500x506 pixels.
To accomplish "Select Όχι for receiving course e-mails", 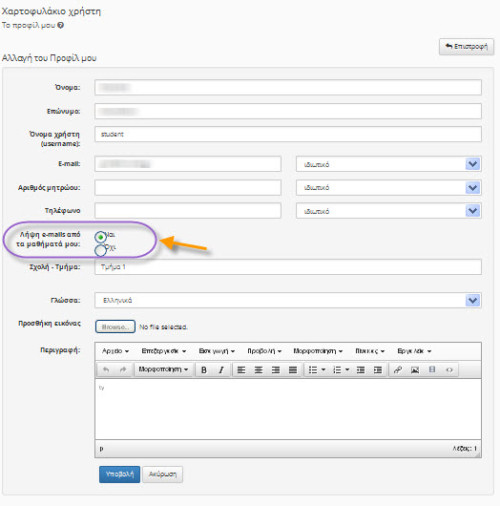I will point(100,250).
